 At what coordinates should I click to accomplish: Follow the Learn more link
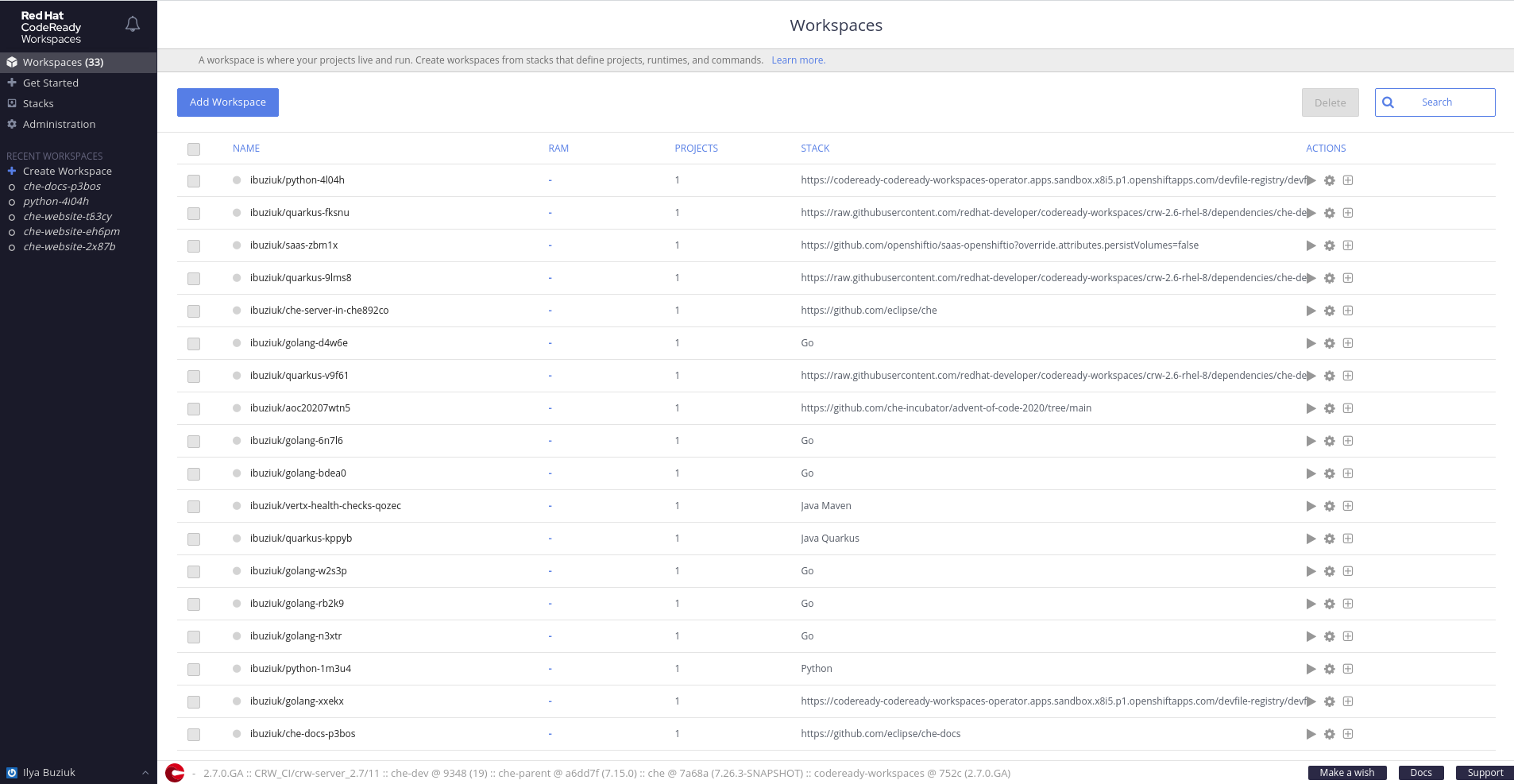(798, 60)
